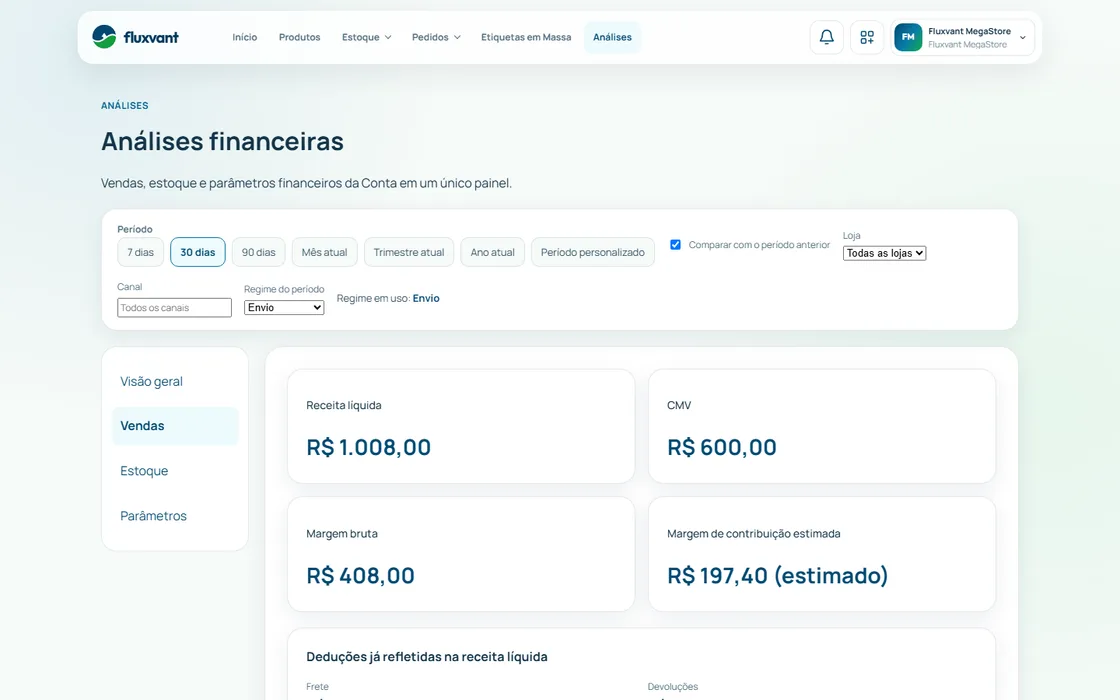This screenshot has width=1120, height=700.
Task: Click the Receita líquida R$ 1.008,00 value
Action: pos(369,447)
